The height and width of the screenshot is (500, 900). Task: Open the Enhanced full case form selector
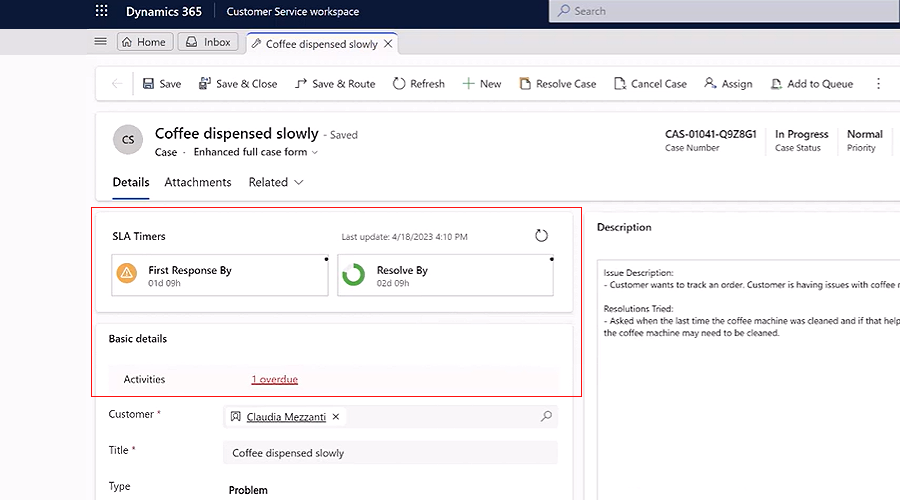coord(256,152)
